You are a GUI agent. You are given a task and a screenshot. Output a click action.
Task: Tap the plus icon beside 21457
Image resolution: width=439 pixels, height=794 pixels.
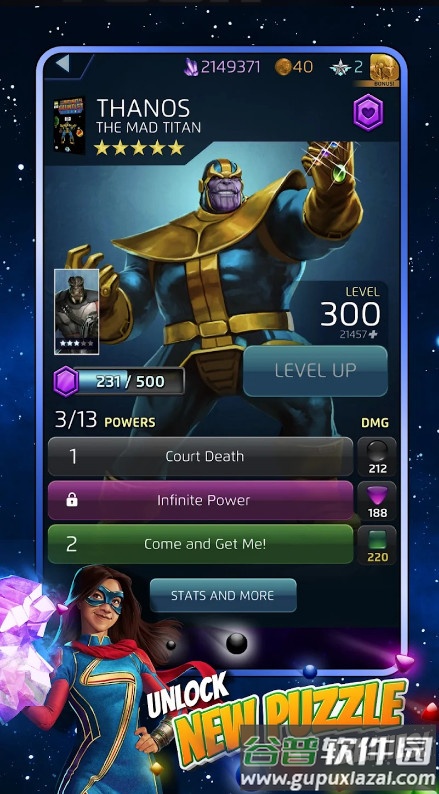tap(373, 335)
